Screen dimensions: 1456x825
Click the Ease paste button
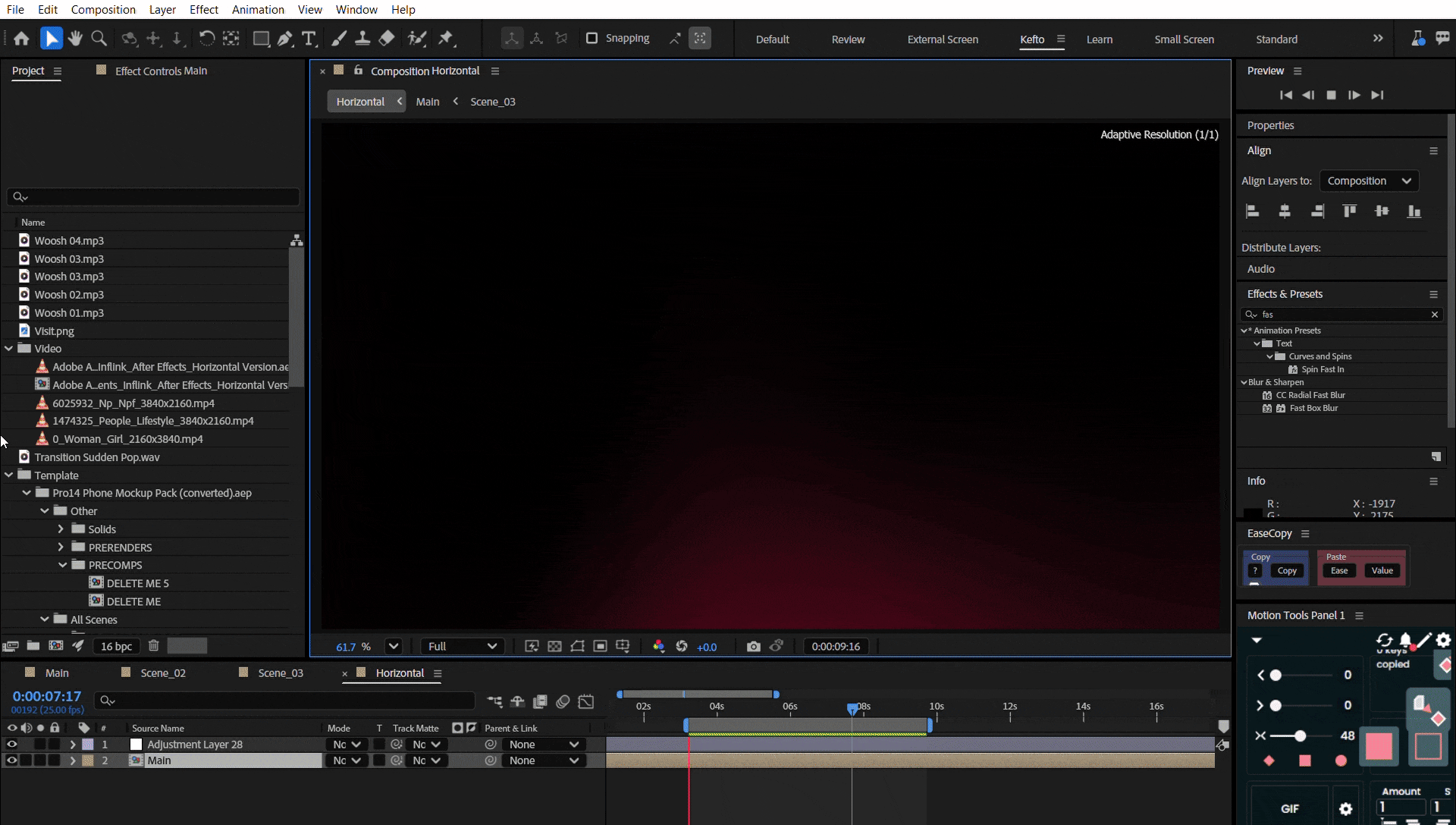point(1339,571)
